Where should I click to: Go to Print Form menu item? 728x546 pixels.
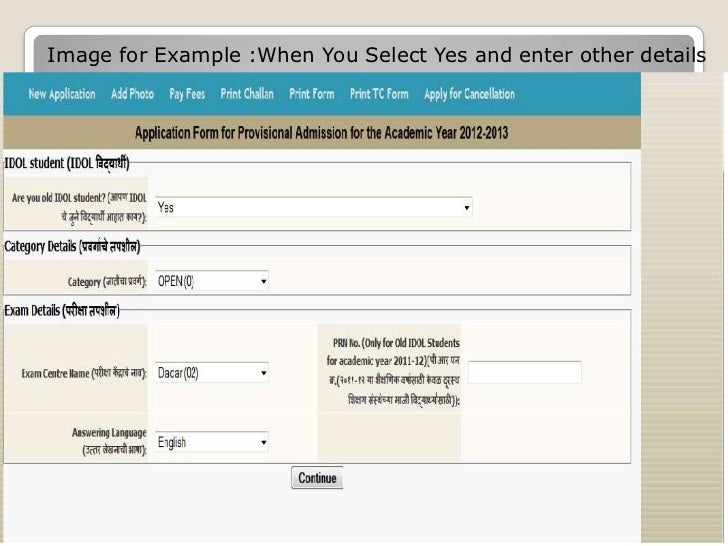click(x=312, y=94)
